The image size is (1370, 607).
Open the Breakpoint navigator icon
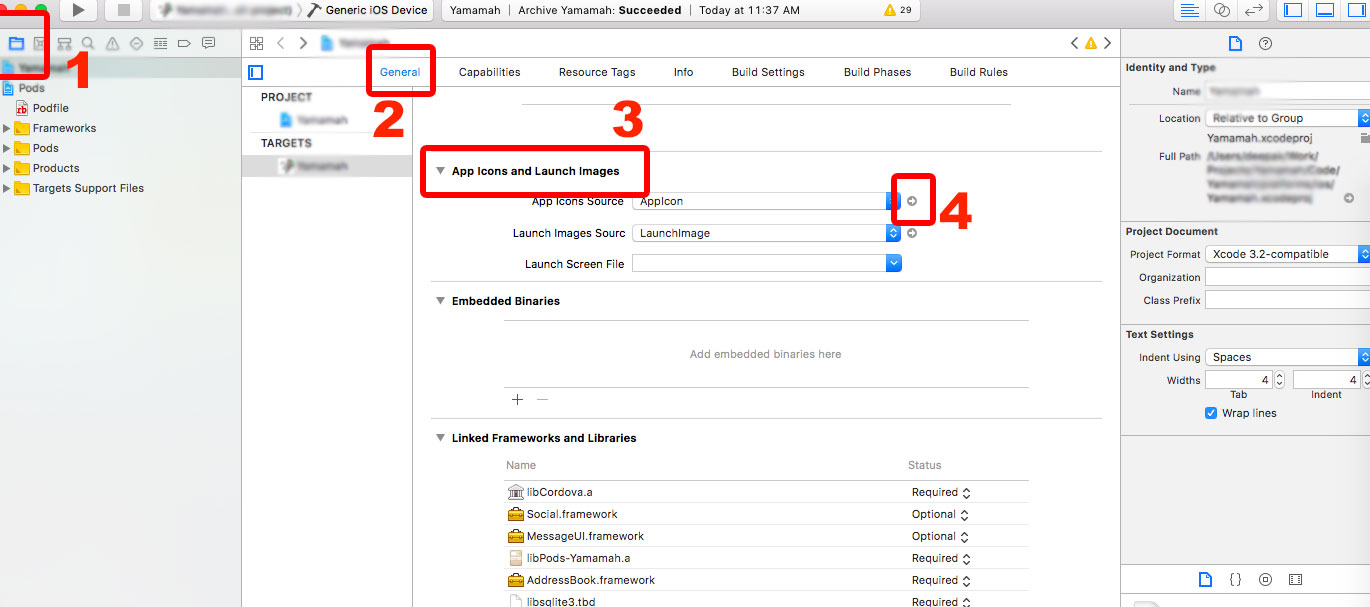184,44
